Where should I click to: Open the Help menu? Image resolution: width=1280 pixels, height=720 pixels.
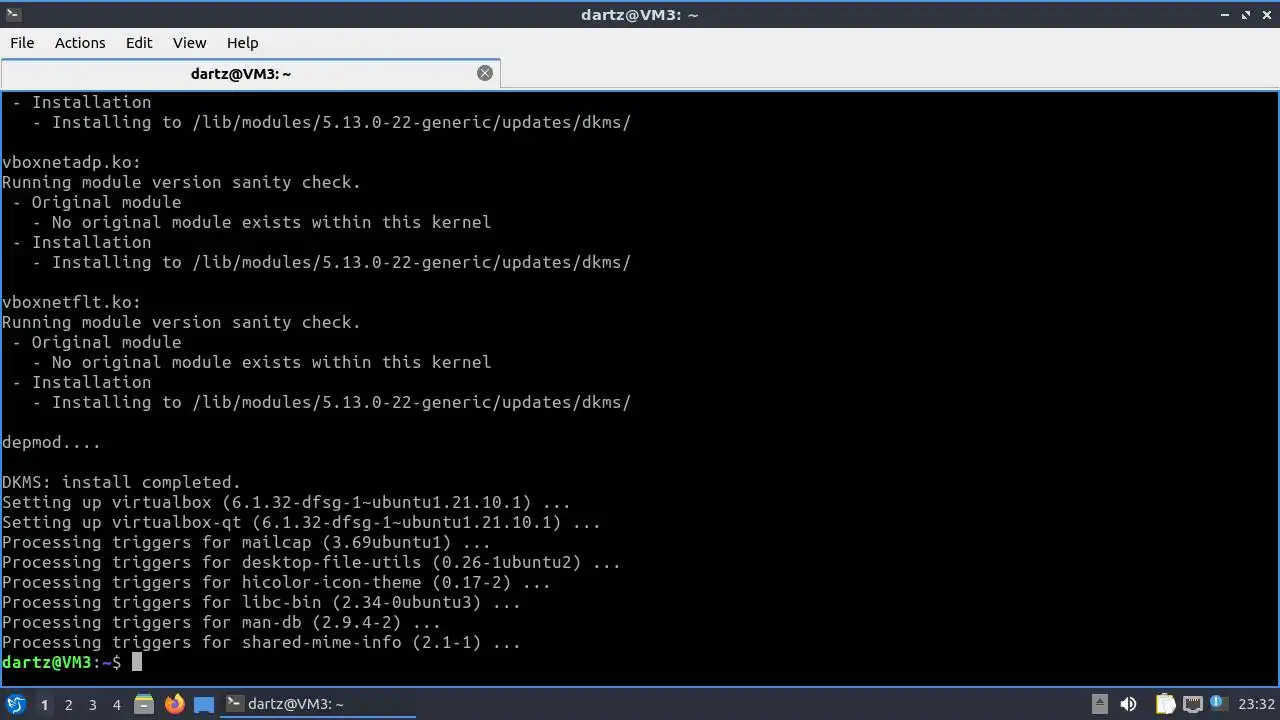(242, 43)
